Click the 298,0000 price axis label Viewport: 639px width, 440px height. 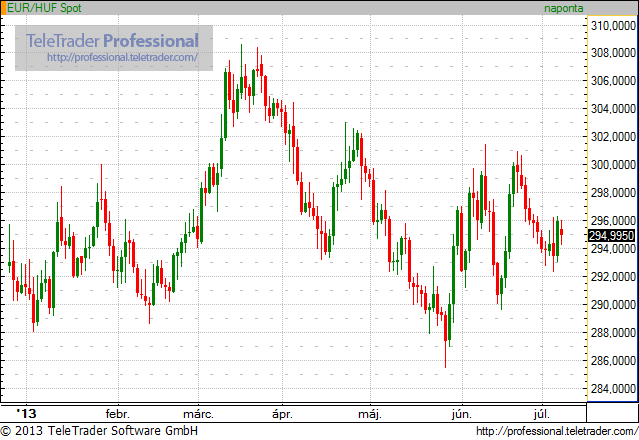click(x=613, y=193)
